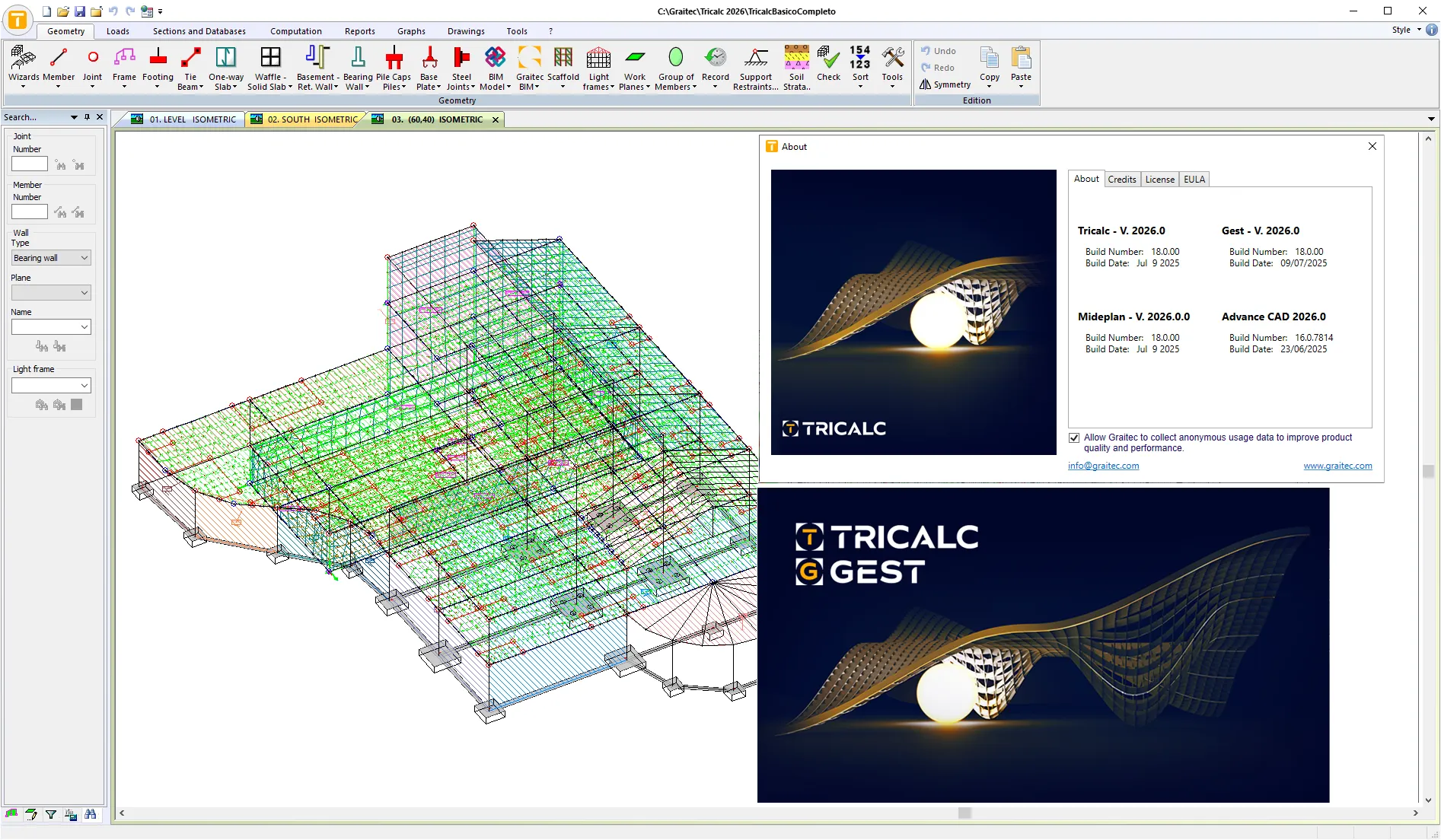This screenshot has width=1441, height=840.
Task: Click the Symmetry tool in Edition group
Action: pos(945,84)
